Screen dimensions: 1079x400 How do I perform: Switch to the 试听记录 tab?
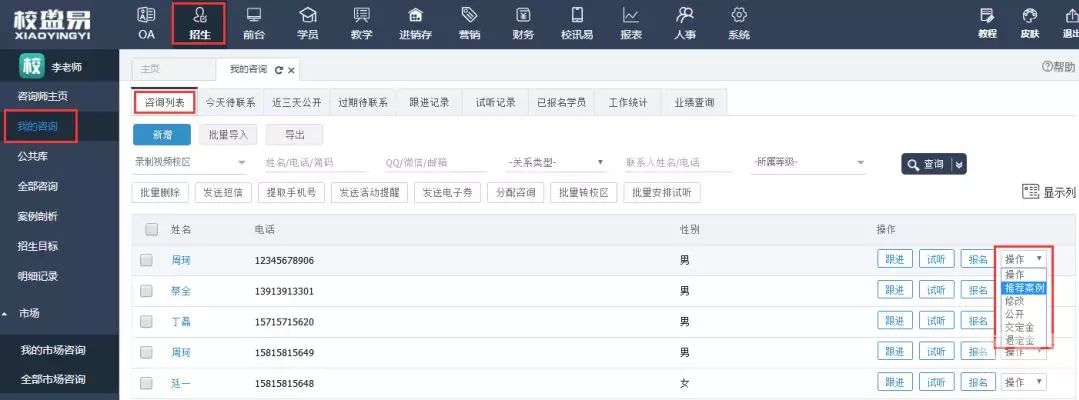(x=495, y=103)
